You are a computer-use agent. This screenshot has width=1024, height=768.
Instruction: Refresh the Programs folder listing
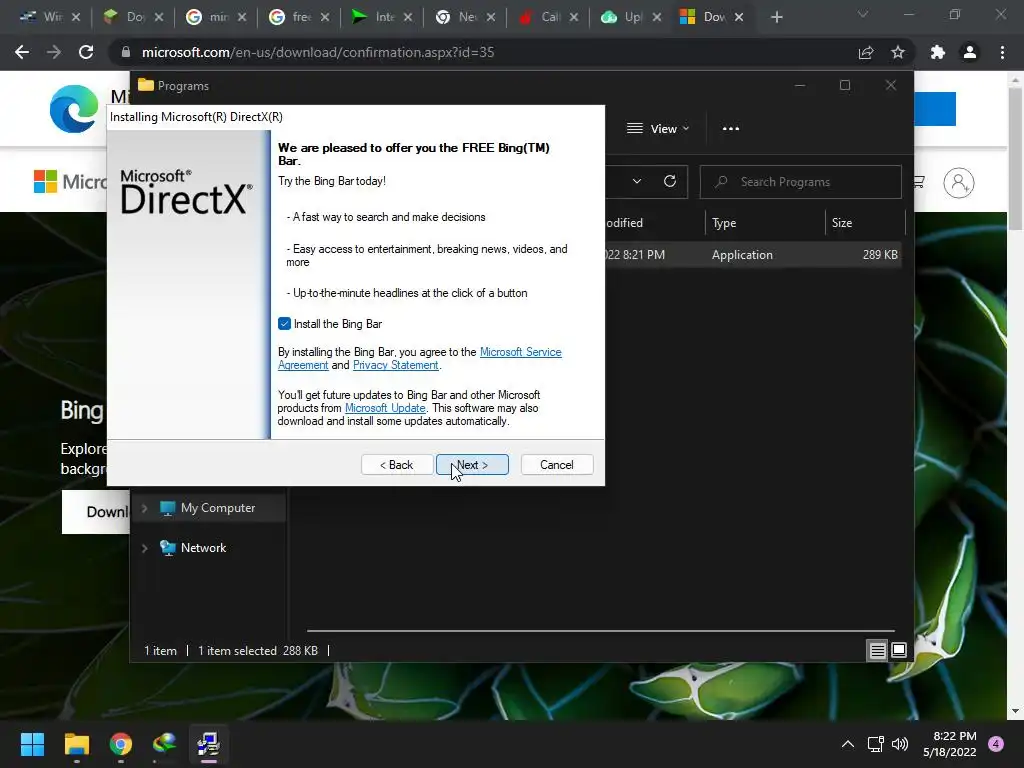click(670, 182)
